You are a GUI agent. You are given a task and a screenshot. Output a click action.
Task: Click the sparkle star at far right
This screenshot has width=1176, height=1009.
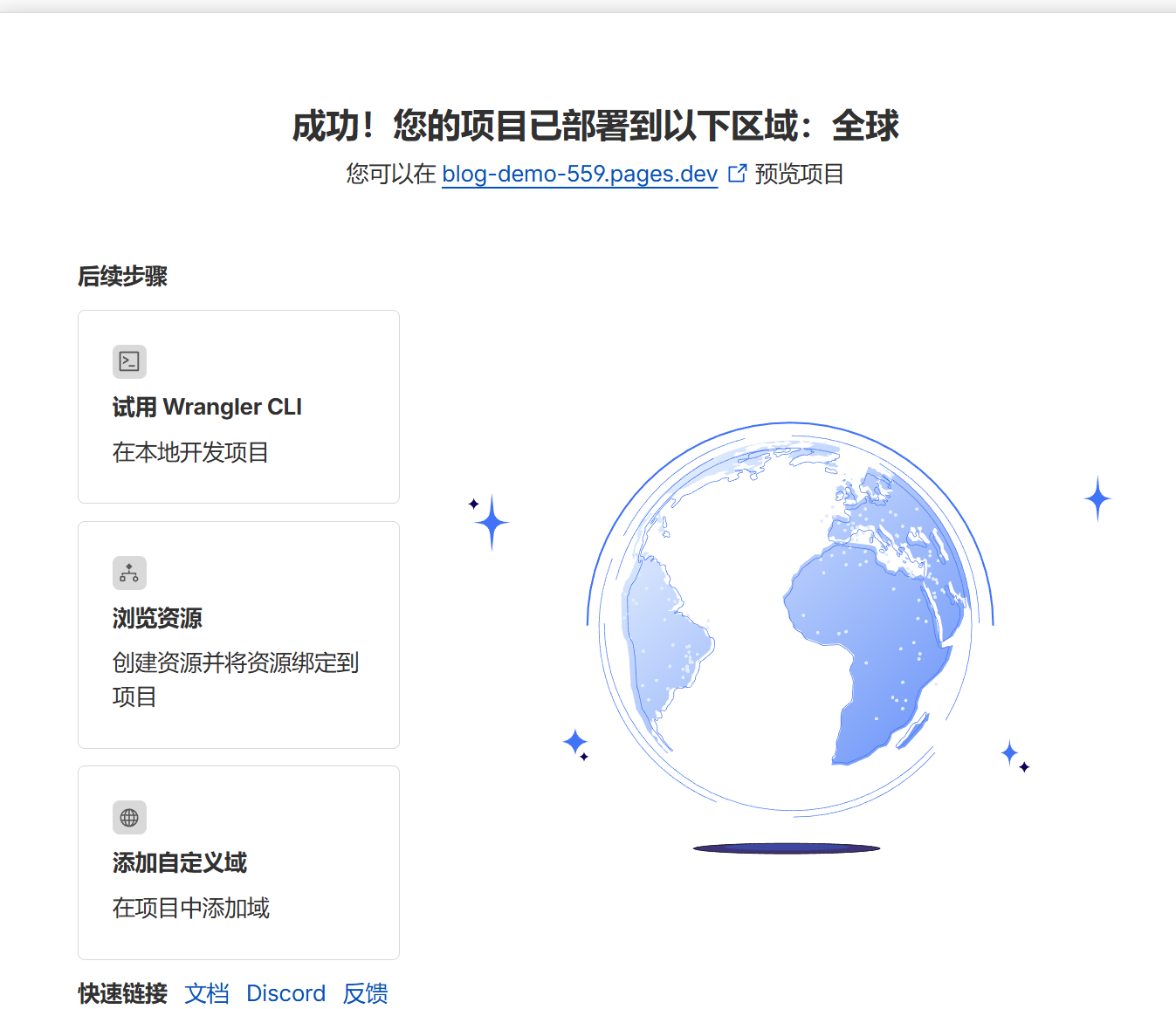[1097, 498]
